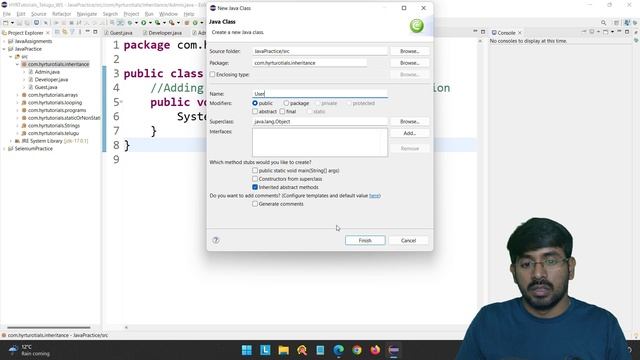Click Add to add interfaces

[409, 133]
